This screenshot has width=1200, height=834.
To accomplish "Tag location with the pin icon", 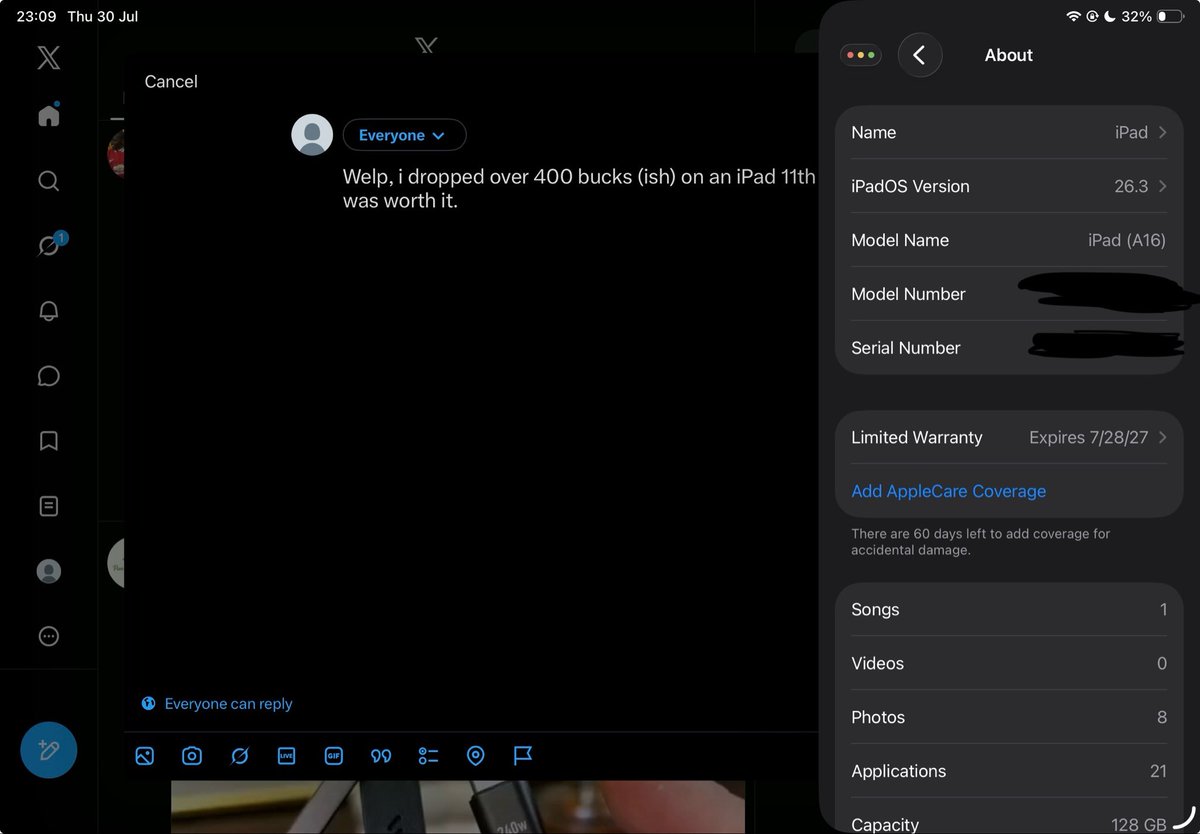I will tap(476, 756).
